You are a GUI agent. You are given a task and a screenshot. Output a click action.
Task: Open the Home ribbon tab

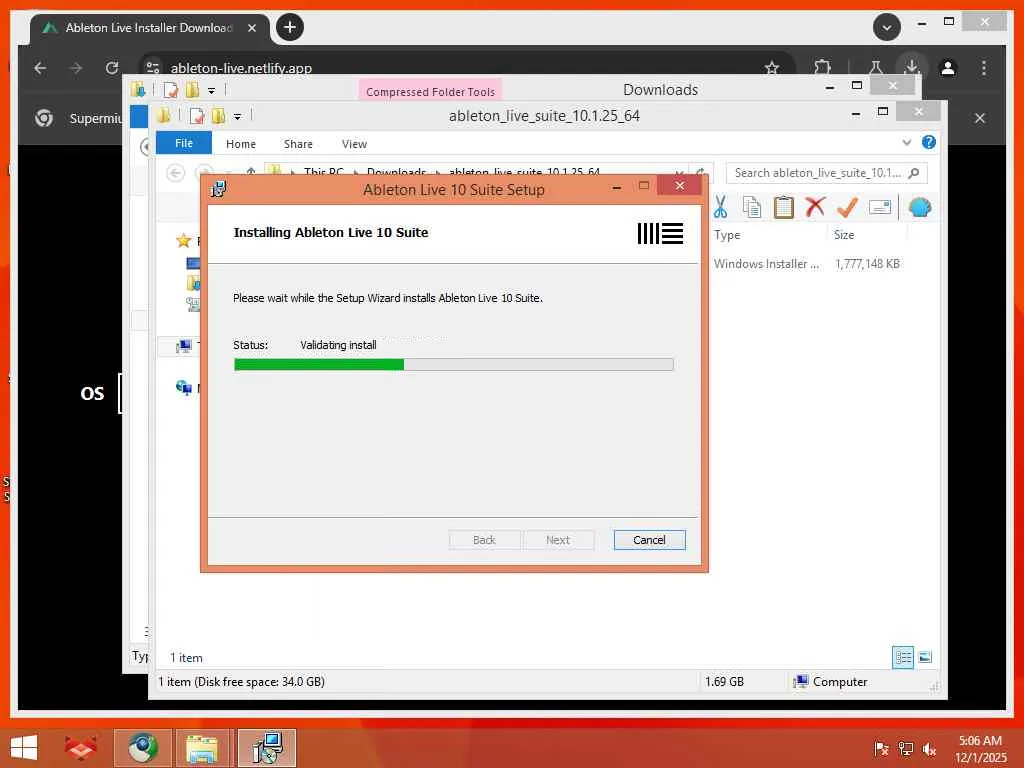[241, 144]
